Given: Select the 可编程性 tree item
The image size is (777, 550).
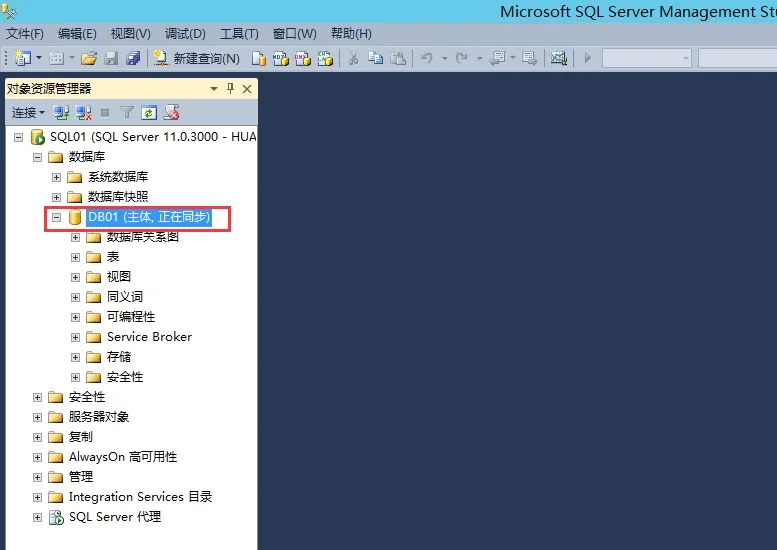Looking at the screenshot, I should [131, 317].
